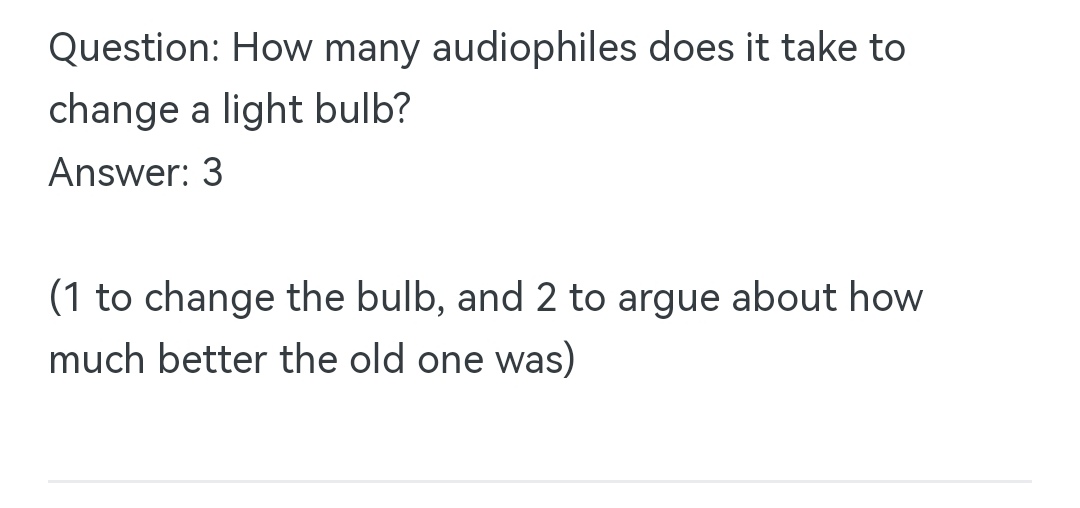Click the word "argue" in the explanation
The height and width of the screenshot is (508, 1080).
point(668,298)
